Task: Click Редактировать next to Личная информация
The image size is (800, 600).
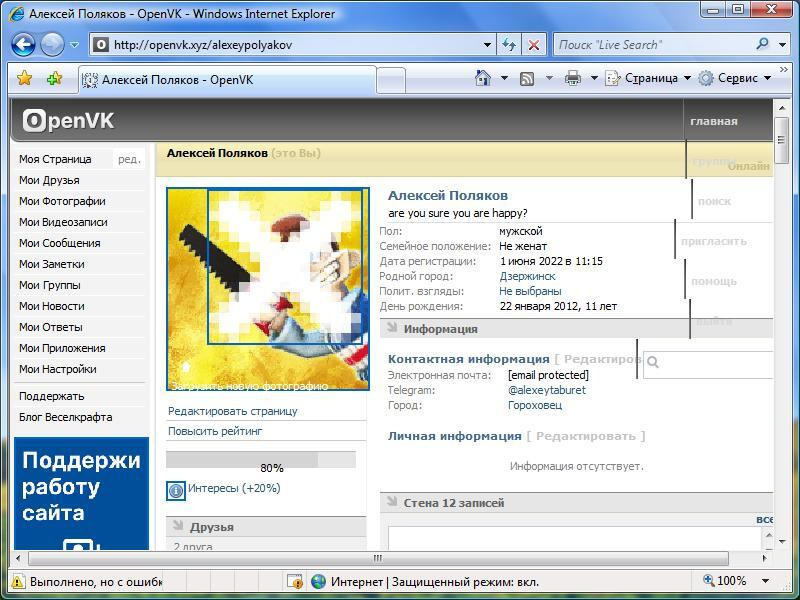Action: point(586,436)
